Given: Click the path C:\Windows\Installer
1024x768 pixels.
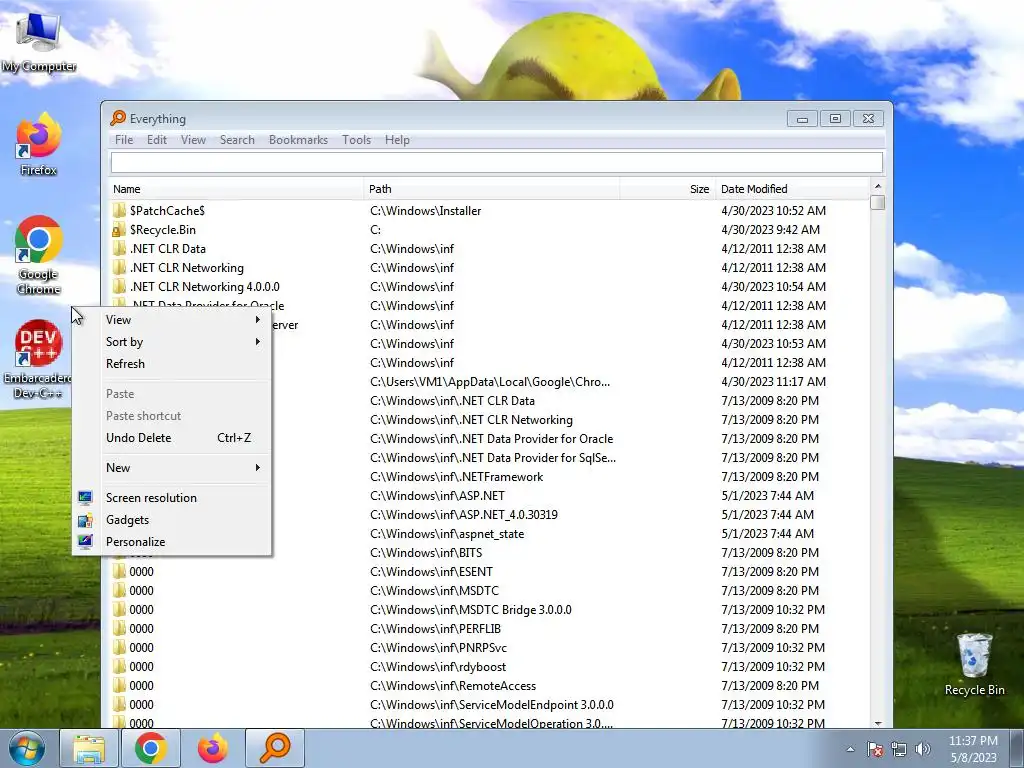Looking at the screenshot, I should pos(426,211).
